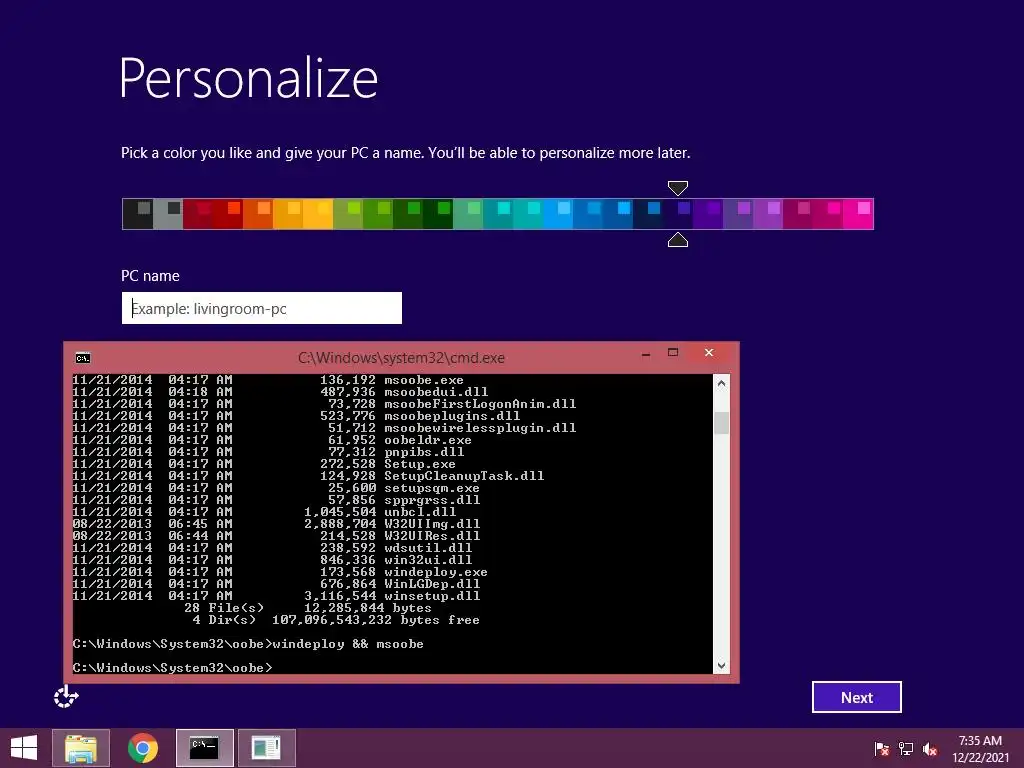Click the SetupCleanupTask.dll row

pos(308,475)
